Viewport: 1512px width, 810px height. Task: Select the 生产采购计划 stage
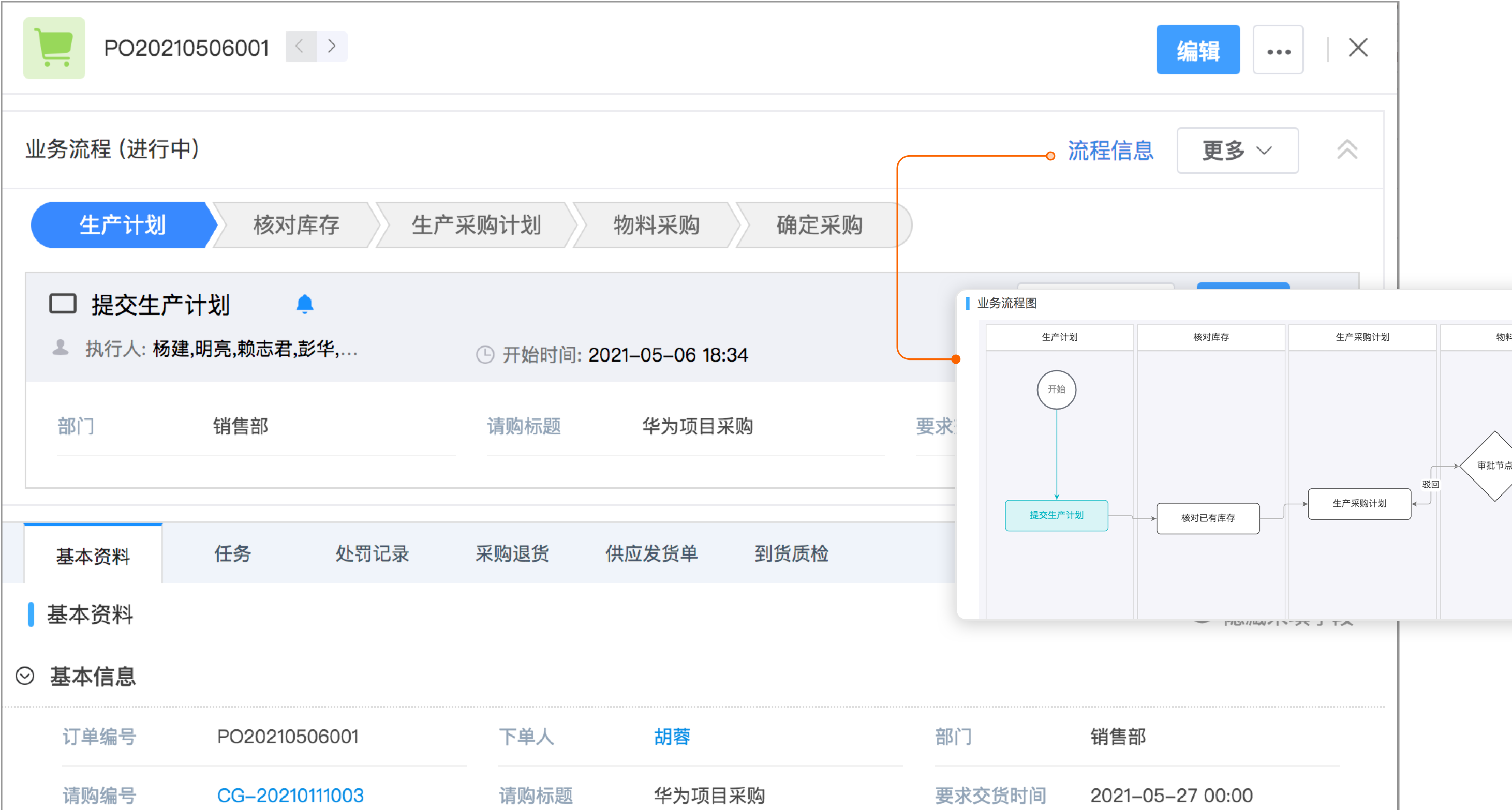coord(476,225)
